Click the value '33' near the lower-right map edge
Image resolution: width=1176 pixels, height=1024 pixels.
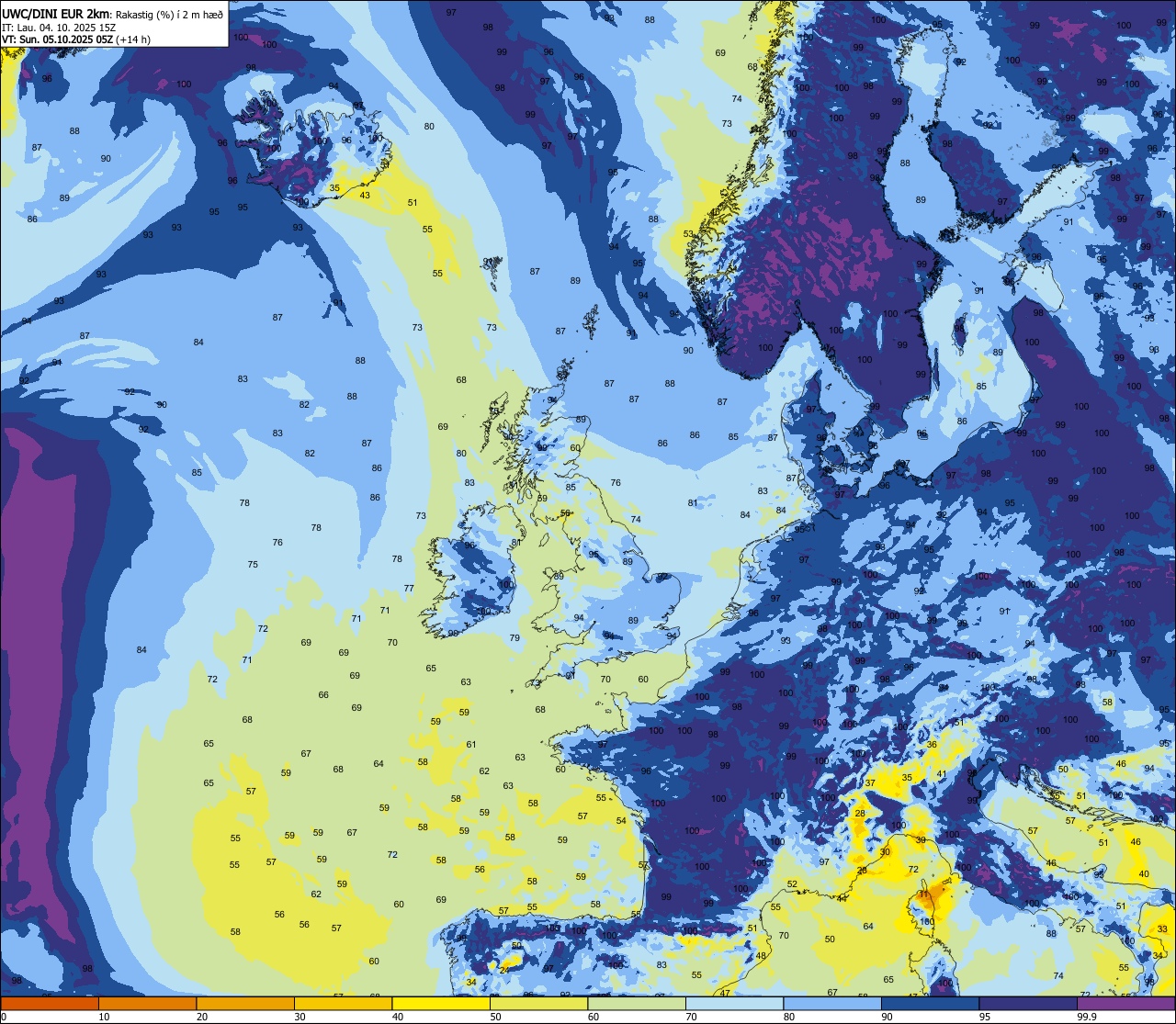[1162, 929]
